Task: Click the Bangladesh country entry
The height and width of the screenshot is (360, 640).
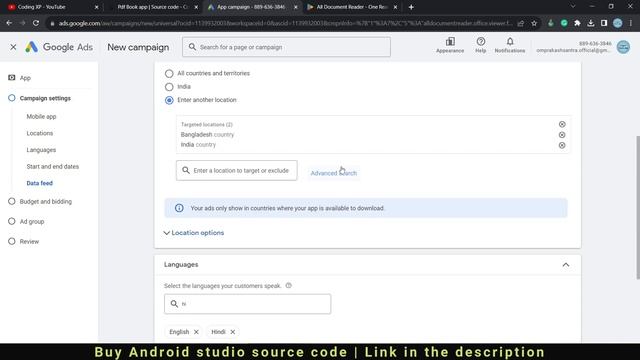Action: coord(207,135)
